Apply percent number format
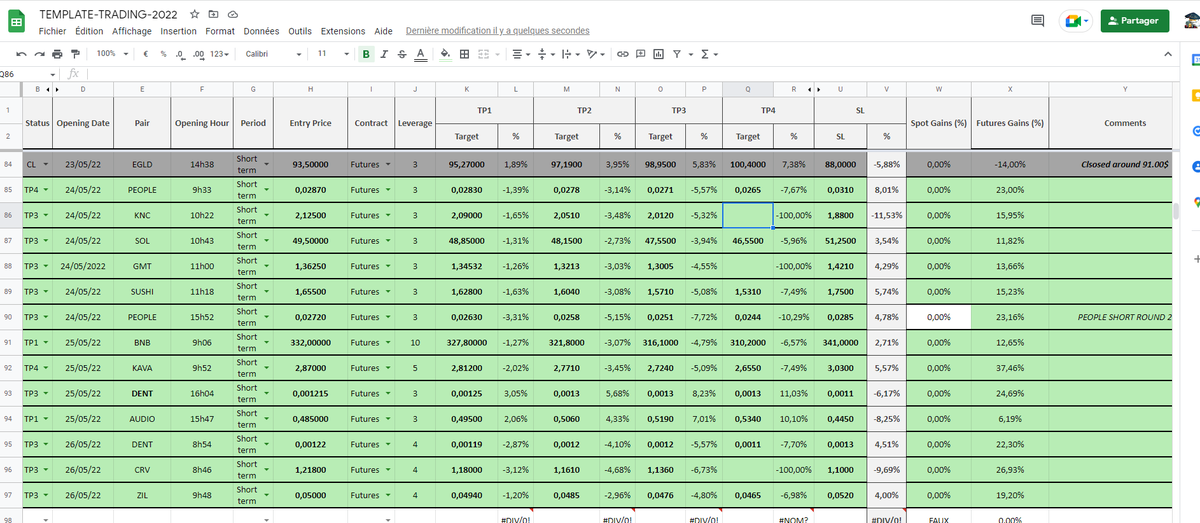Viewport: 1200px width, 523px height. coord(163,53)
